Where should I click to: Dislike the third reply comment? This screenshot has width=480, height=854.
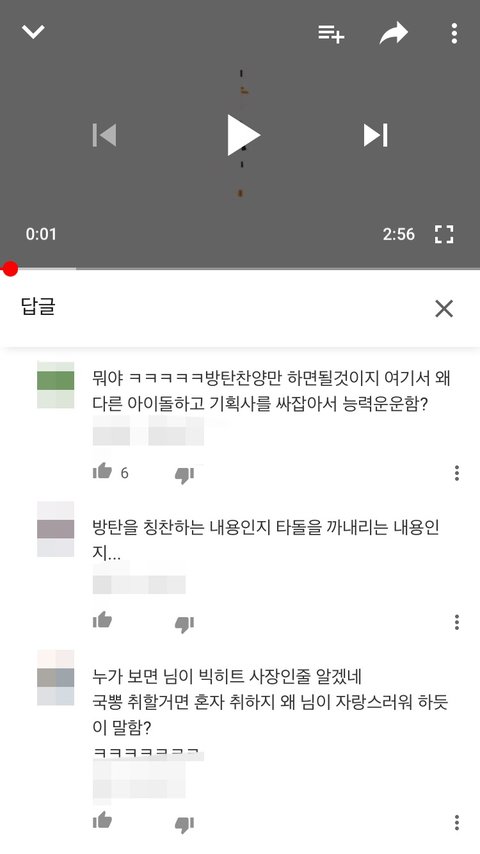[x=184, y=824]
